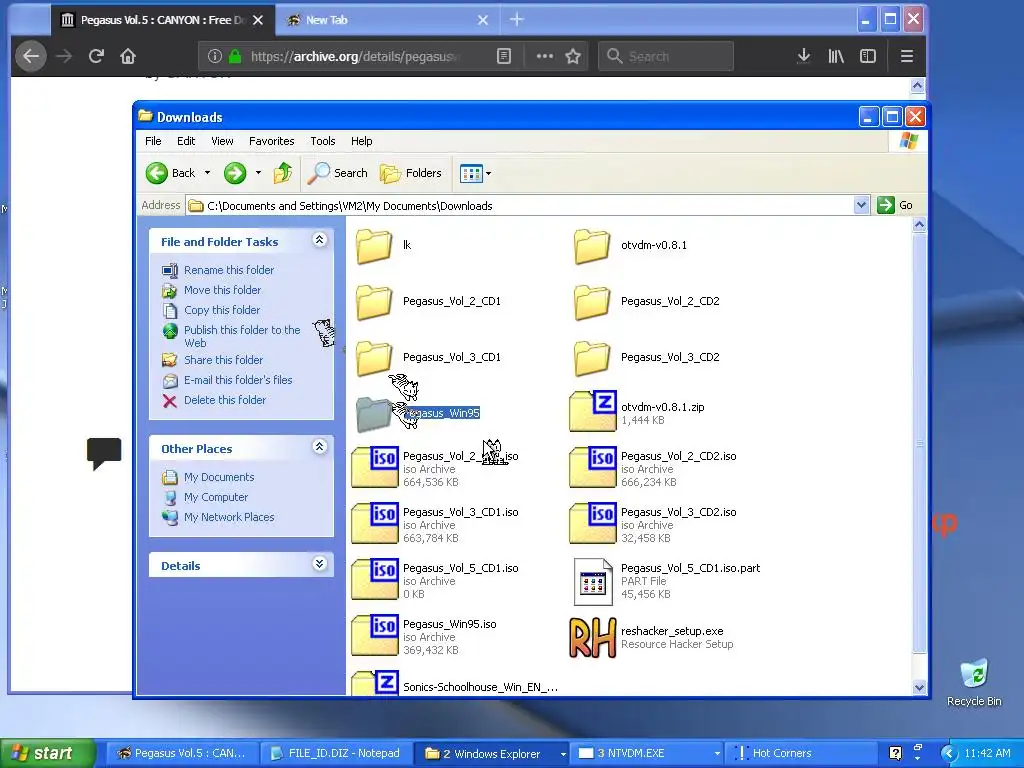This screenshot has width=1024, height=768.
Task: Open the Tools menu
Action: (x=323, y=141)
